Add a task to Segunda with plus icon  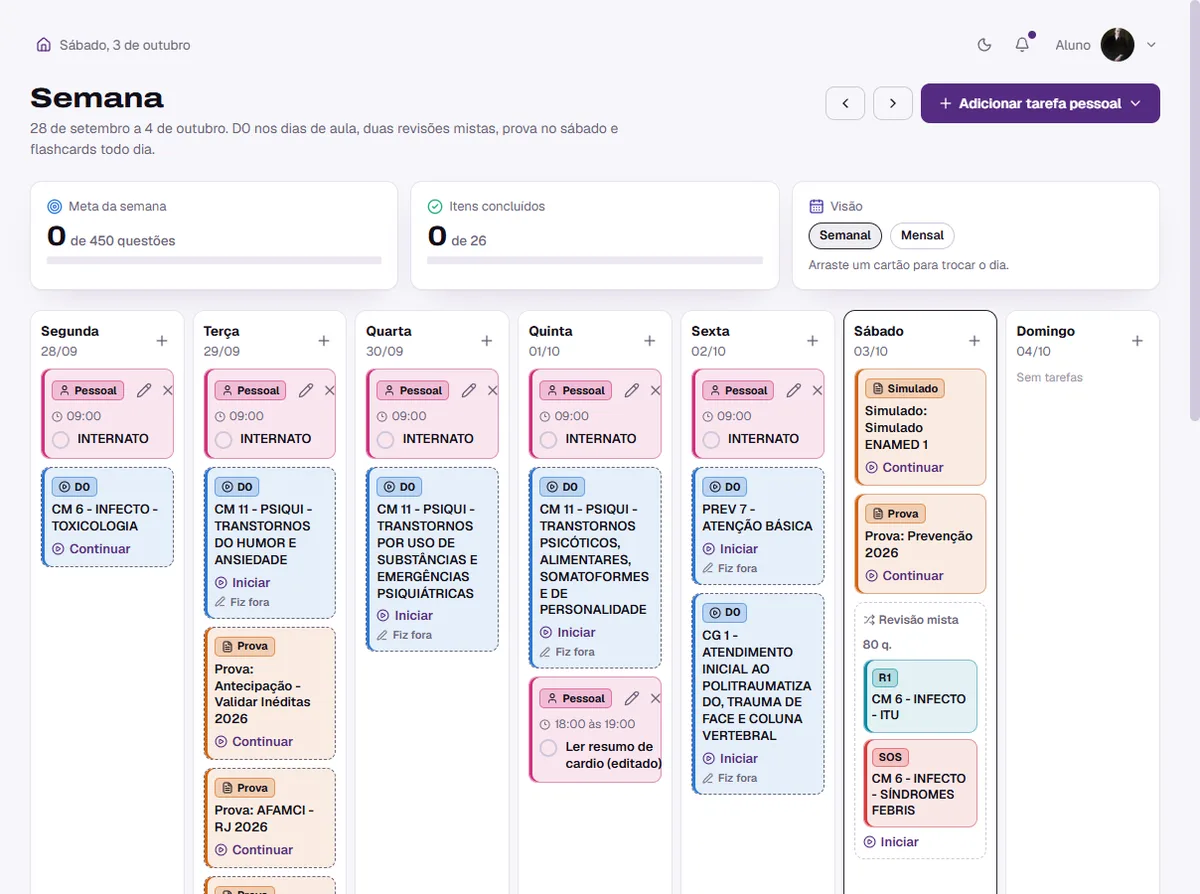pos(162,341)
